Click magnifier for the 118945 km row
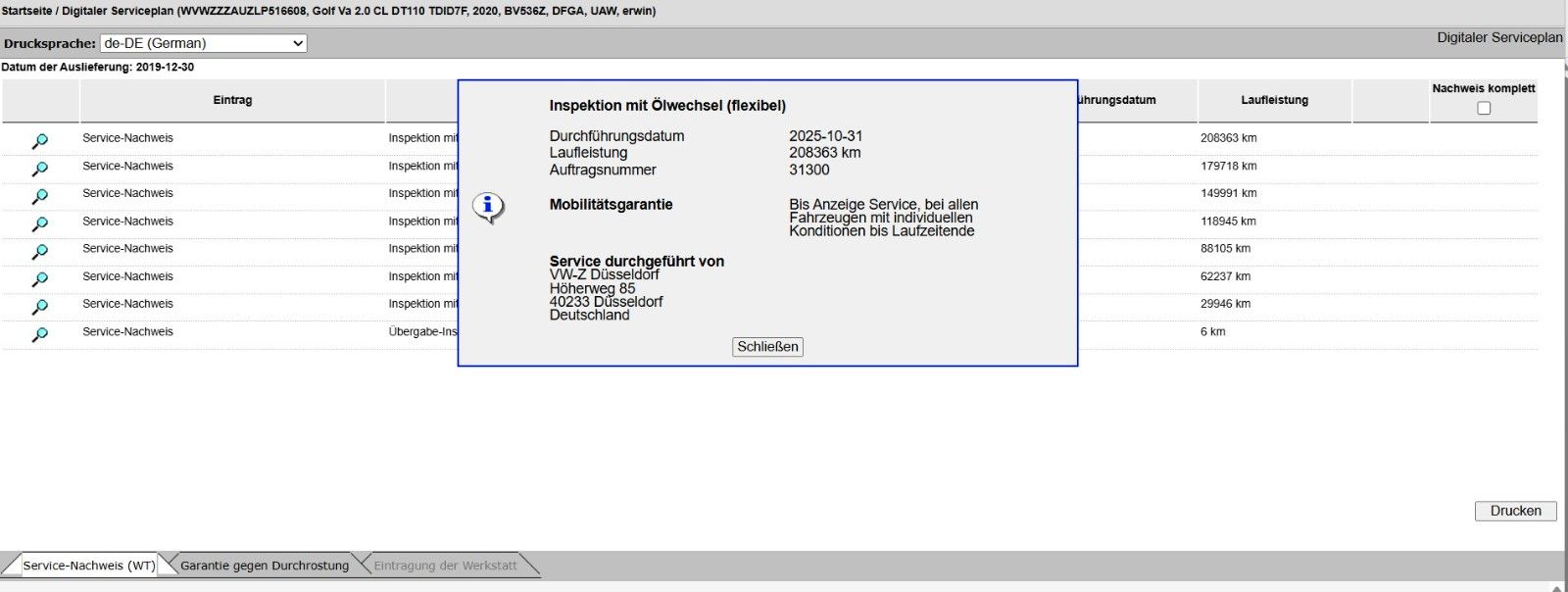Screen dimensions: 1568x592 tap(39, 223)
